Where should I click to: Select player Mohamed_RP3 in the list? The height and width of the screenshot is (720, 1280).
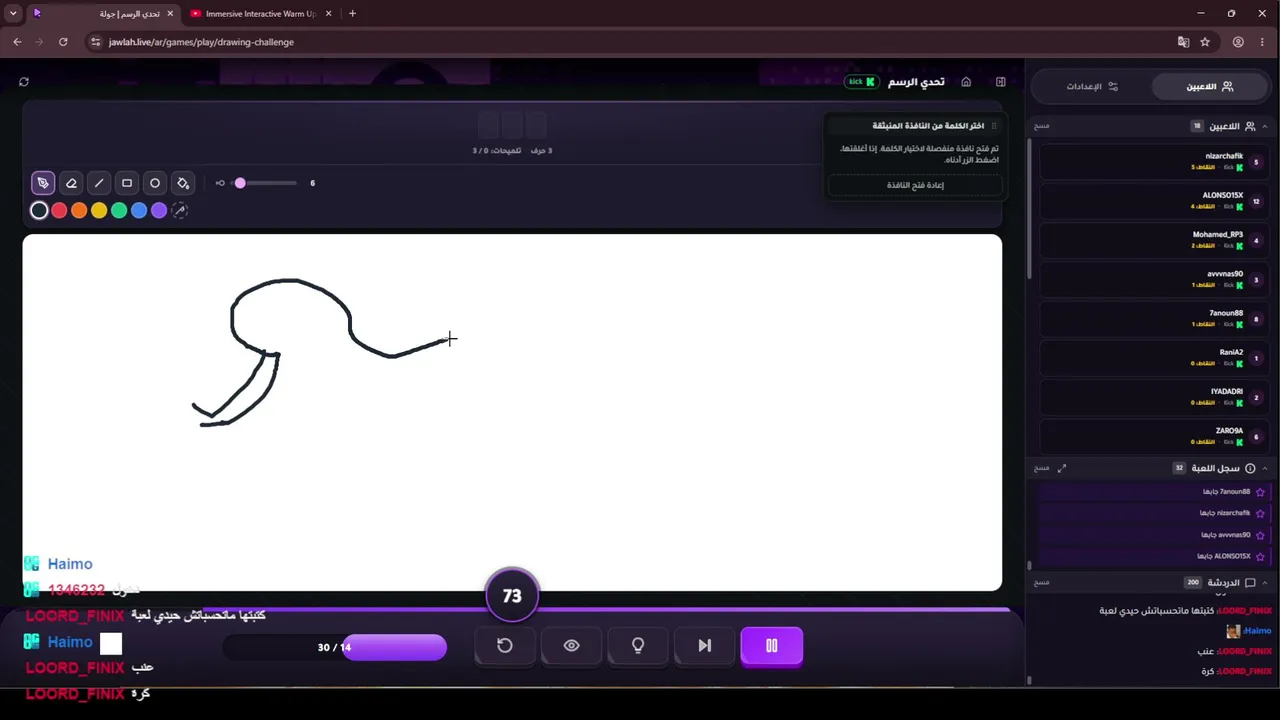pos(1154,240)
